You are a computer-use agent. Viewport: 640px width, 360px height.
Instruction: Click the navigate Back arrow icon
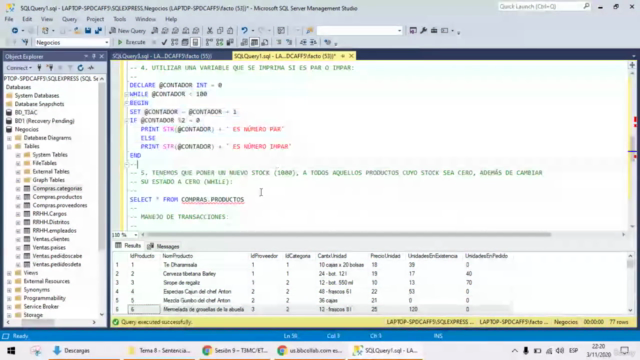(x=15, y=31)
